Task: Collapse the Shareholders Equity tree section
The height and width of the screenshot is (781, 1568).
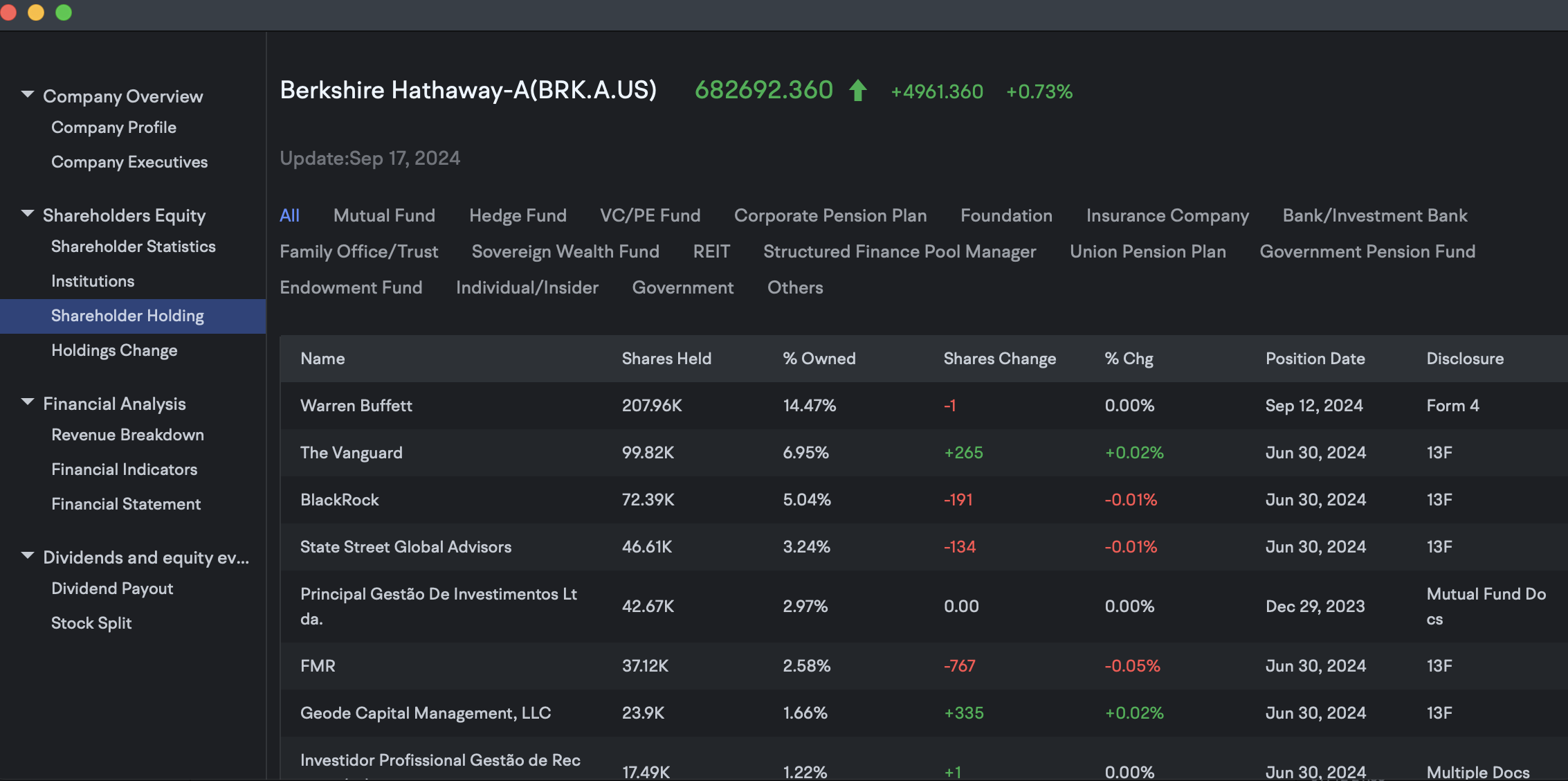Action: (x=28, y=213)
